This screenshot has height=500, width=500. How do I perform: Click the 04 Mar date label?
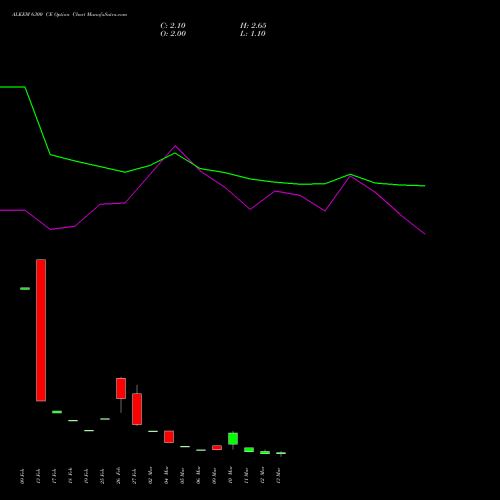click(166, 475)
